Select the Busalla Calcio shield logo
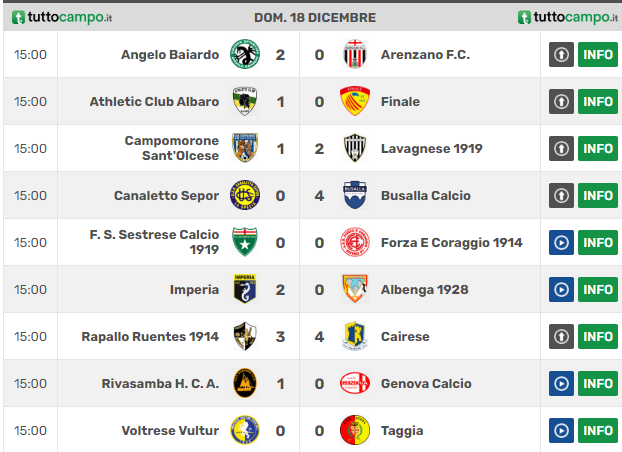622x452 pixels. [355, 195]
